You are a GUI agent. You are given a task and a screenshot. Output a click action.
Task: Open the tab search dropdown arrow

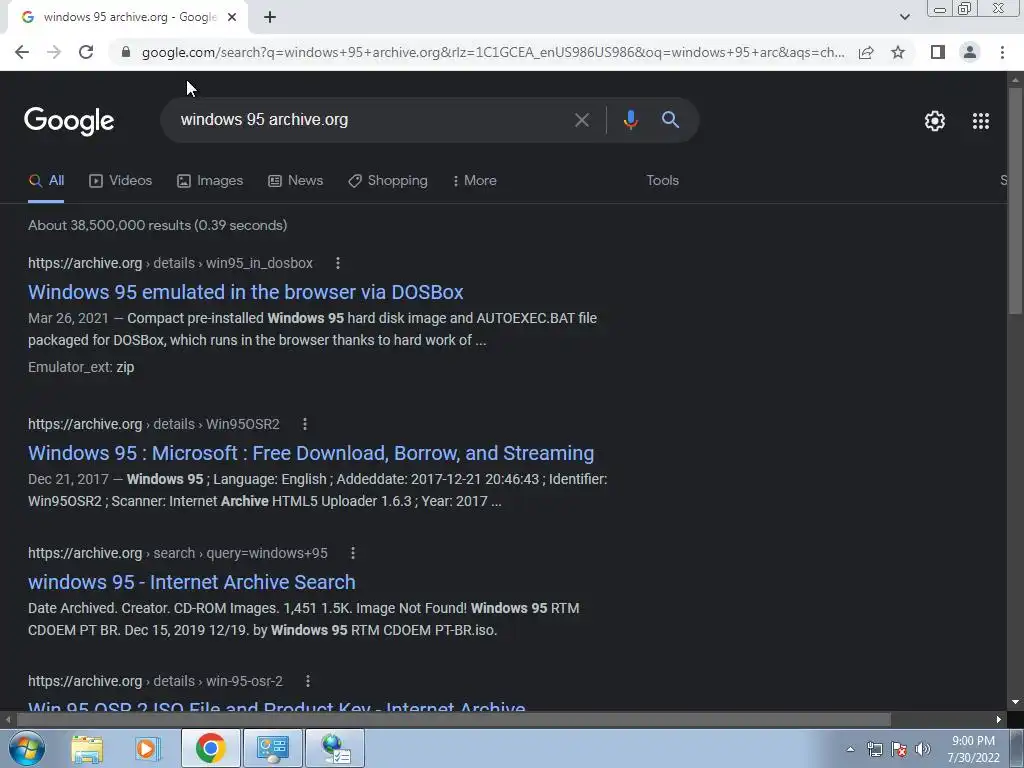(x=904, y=18)
